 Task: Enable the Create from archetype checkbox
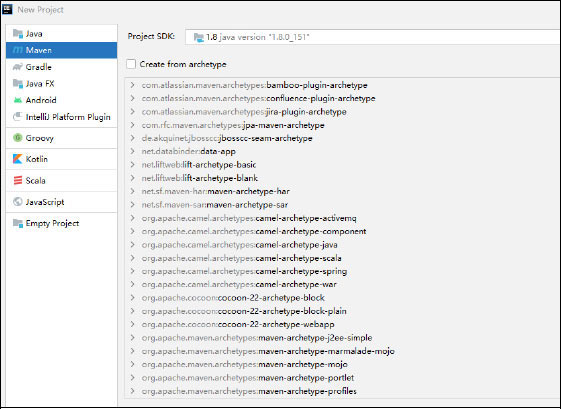pyautogui.click(x=131, y=64)
